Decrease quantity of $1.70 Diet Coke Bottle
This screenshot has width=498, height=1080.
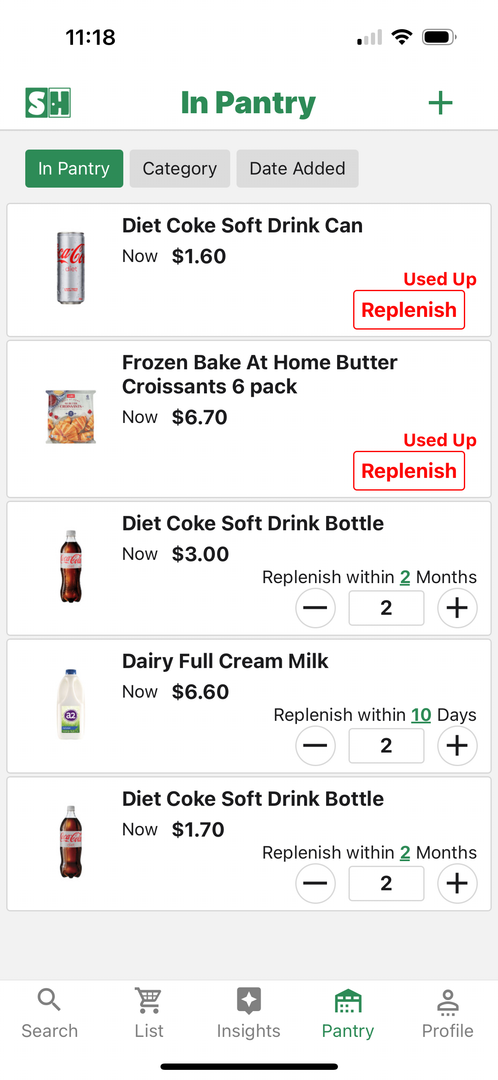(x=315, y=883)
